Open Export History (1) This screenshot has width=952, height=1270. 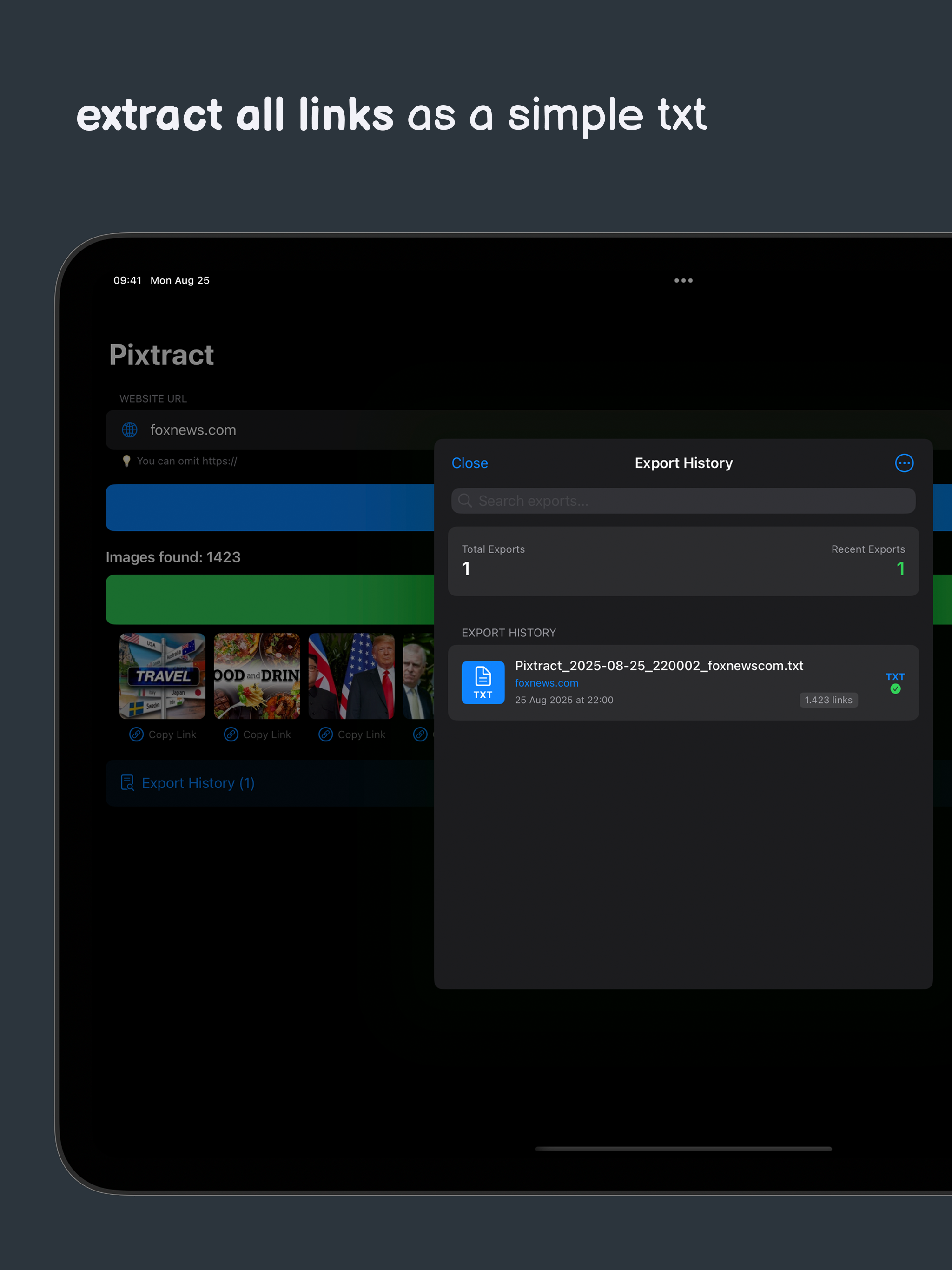[270, 783]
